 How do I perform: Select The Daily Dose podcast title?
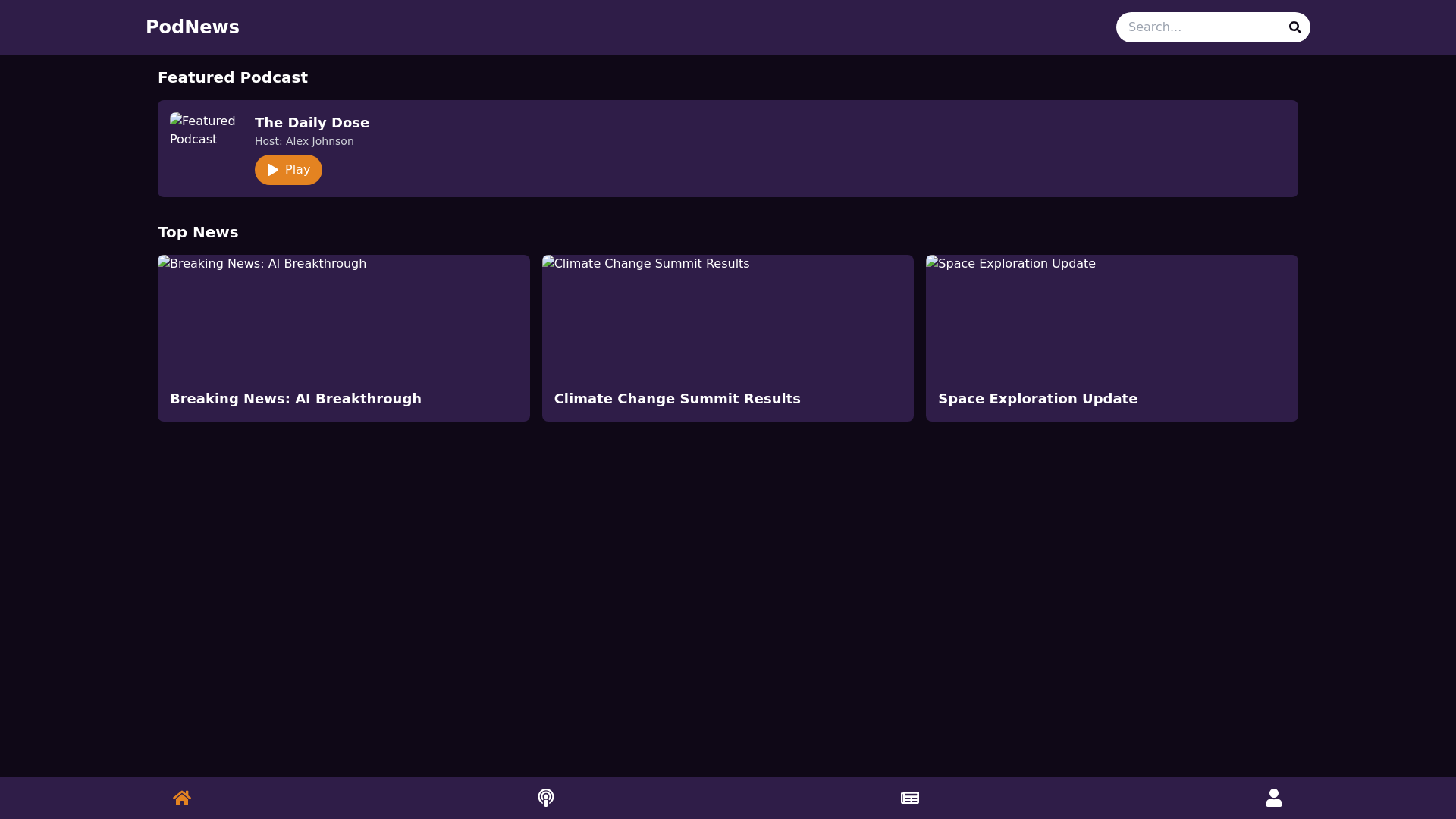(x=312, y=122)
